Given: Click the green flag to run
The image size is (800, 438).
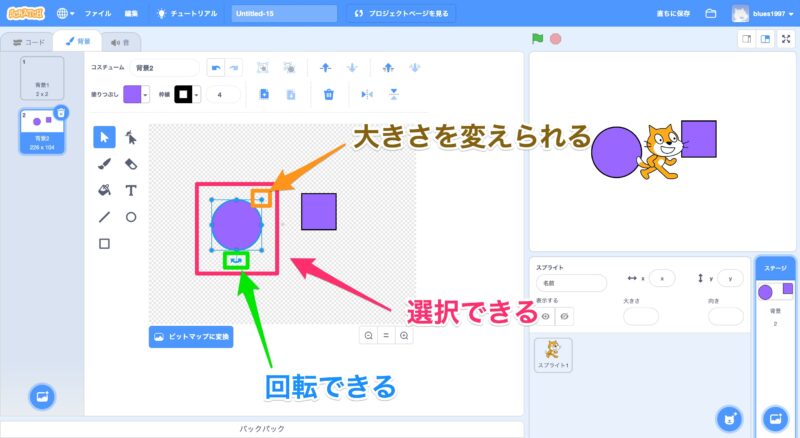Looking at the screenshot, I should (x=538, y=39).
